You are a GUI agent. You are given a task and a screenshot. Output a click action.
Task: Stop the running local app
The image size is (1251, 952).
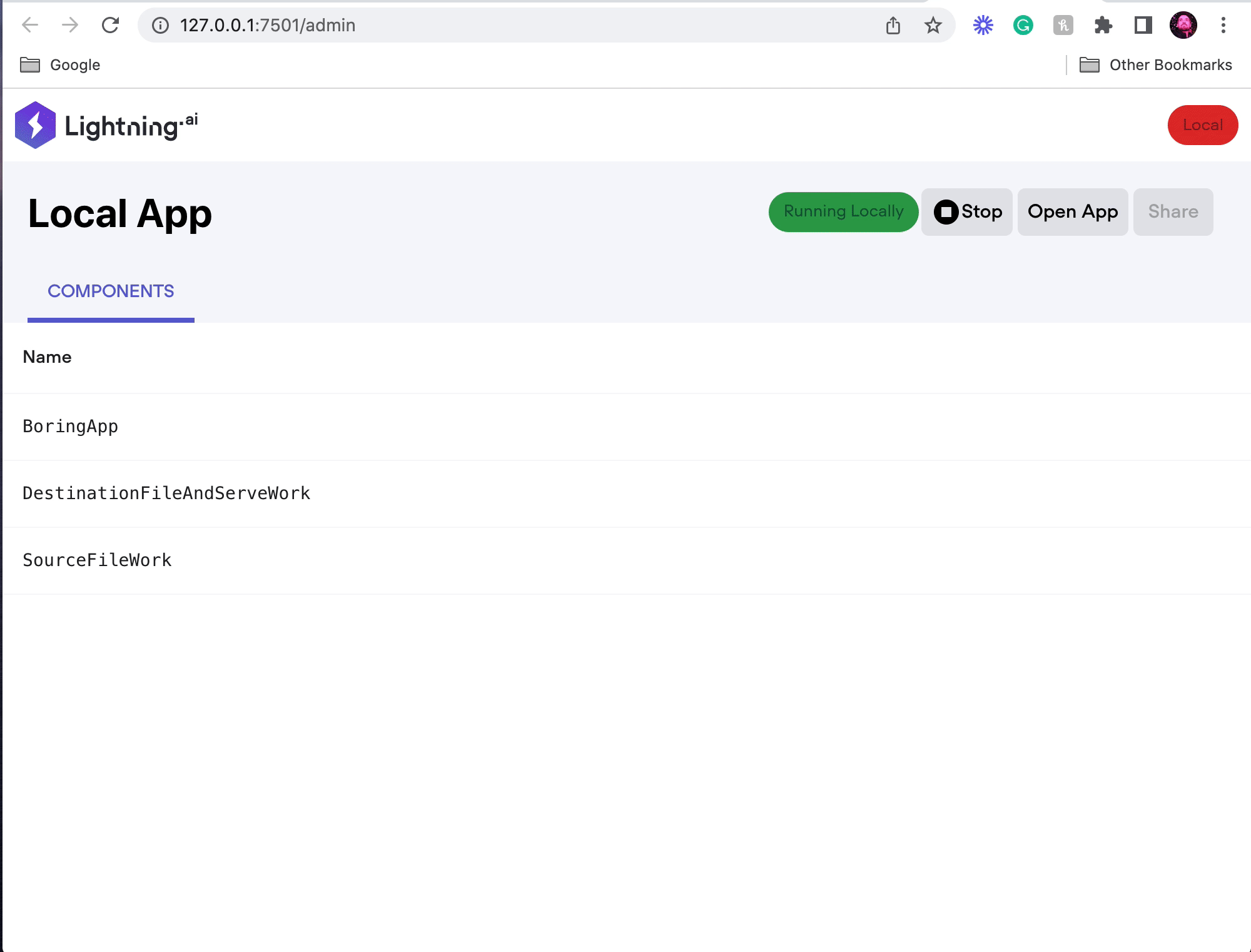(x=967, y=212)
